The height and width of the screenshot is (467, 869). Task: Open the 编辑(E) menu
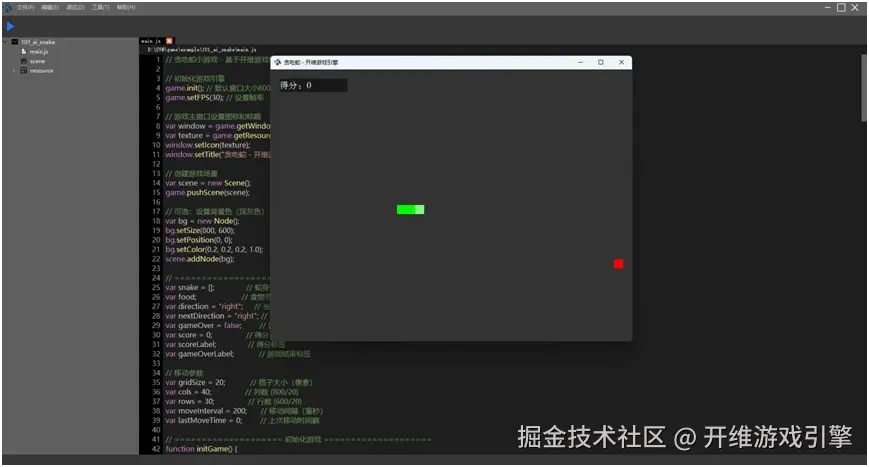(50, 7)
